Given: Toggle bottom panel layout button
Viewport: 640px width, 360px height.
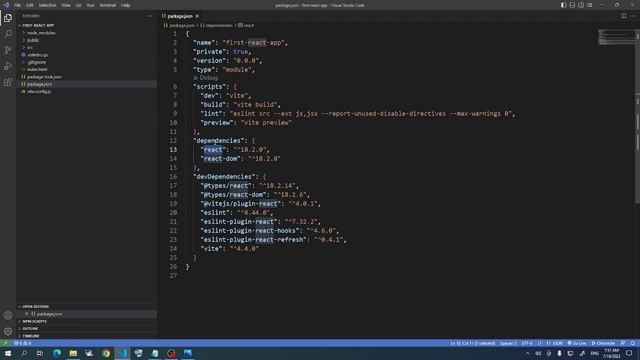Looking at the screenshot, I should pyautogui.click(x=572, y=5).
